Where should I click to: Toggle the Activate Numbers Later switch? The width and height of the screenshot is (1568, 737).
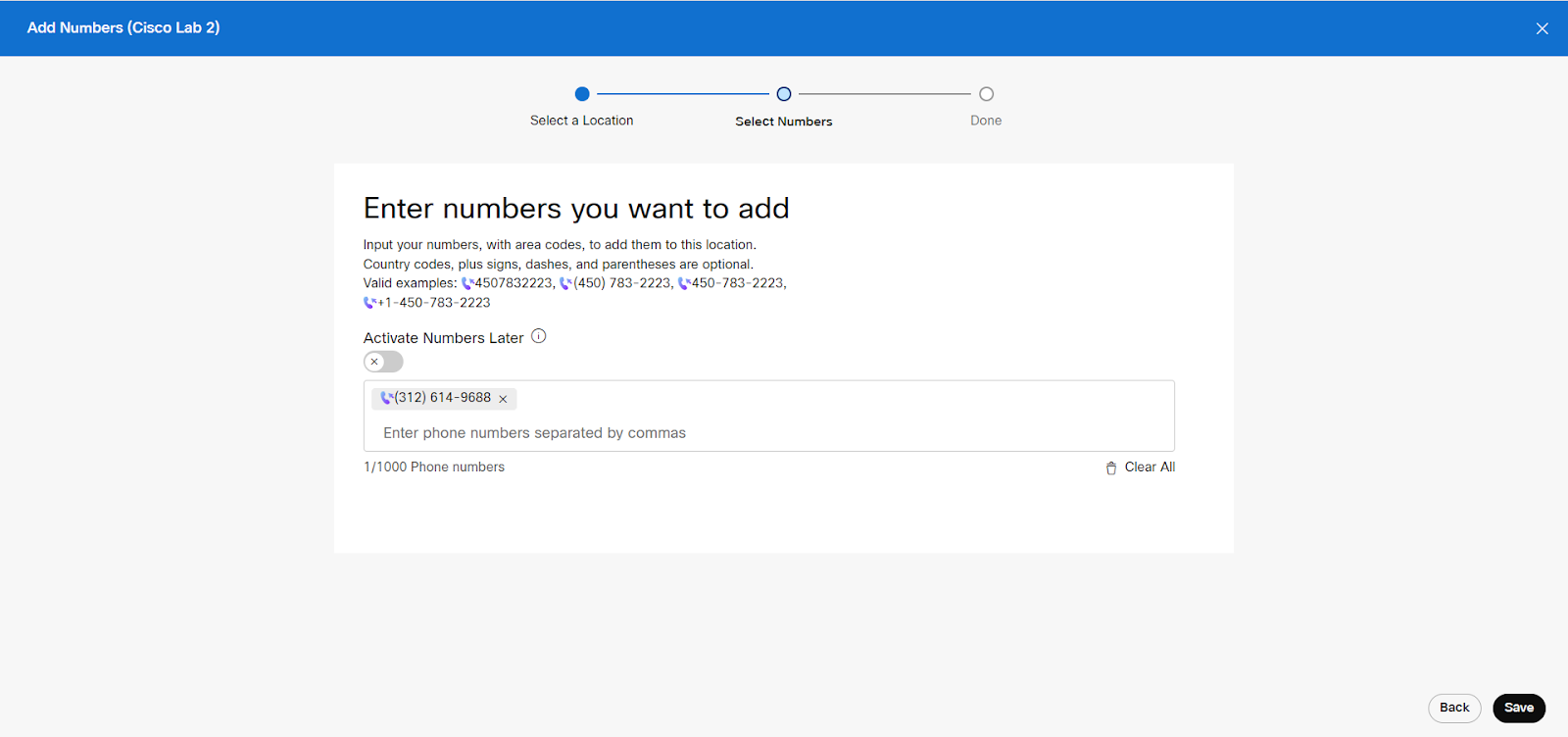[383, 362]
